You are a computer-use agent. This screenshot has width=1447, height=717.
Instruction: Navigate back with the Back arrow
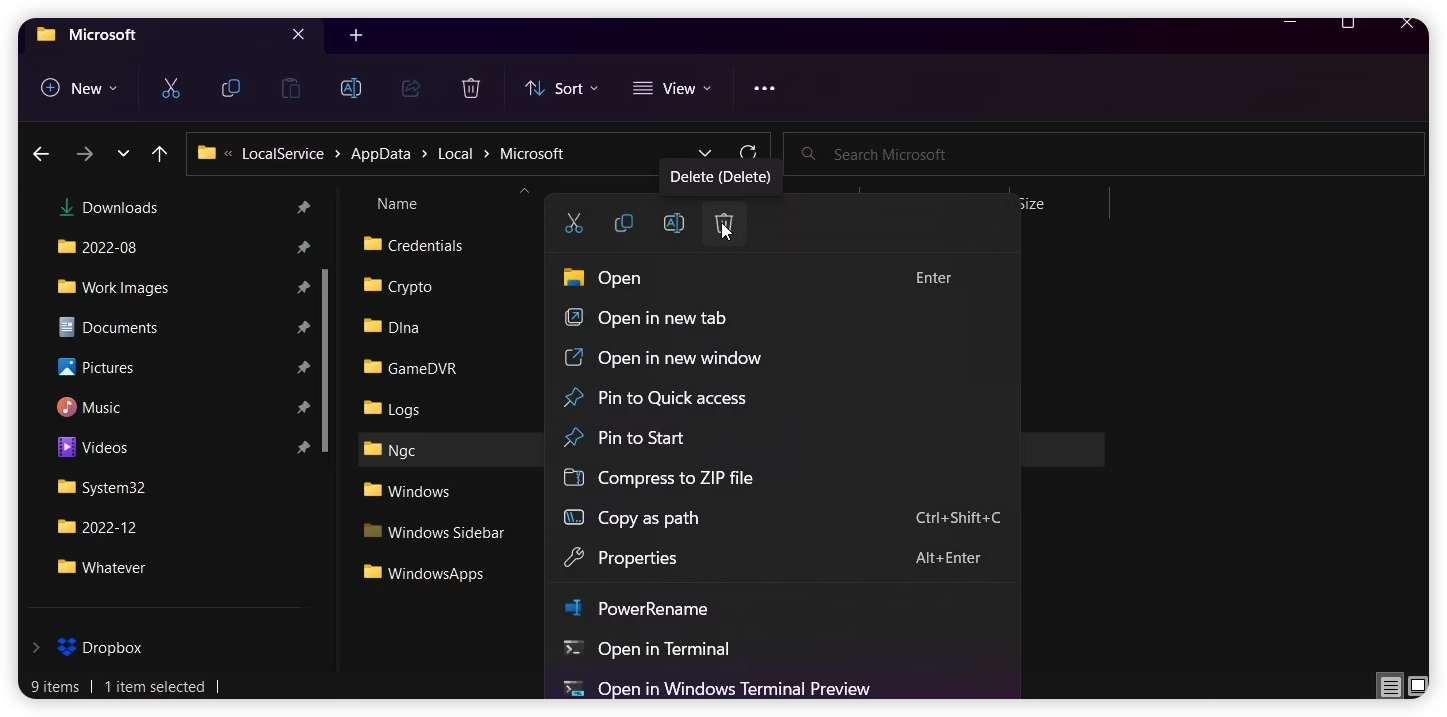click(x=41, y=154)
